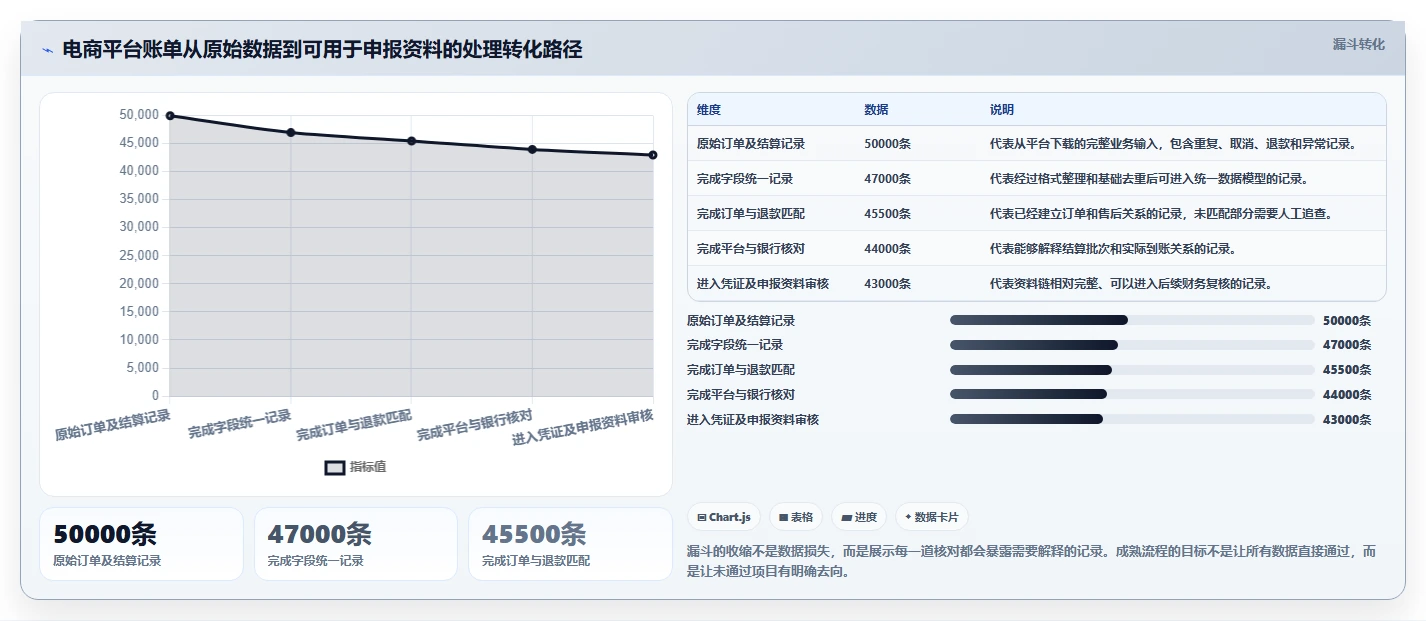Viewport: 1426px width, 621px height.
Task: Select the chart point for 完成订单与退款匹配
Action: [411, 141]
